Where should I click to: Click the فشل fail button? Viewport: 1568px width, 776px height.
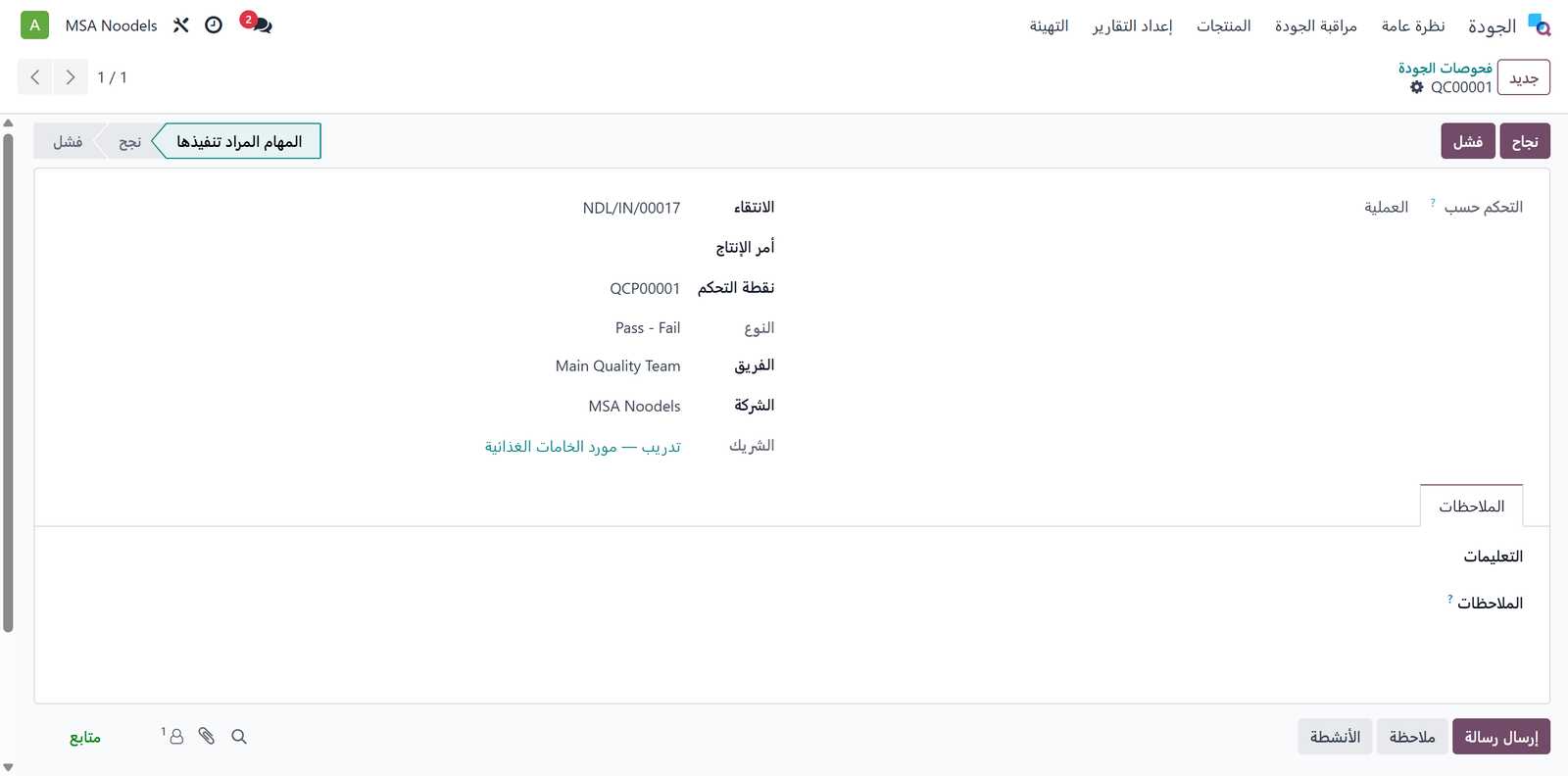tap(1468, 141)
